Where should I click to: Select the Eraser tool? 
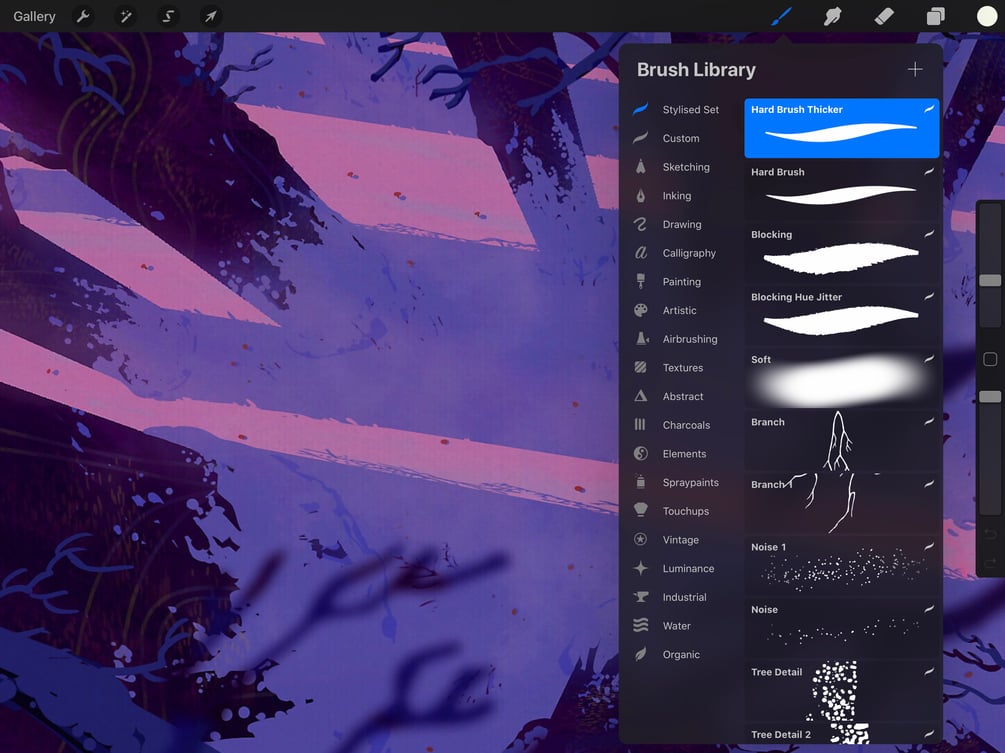pos(884,16)
